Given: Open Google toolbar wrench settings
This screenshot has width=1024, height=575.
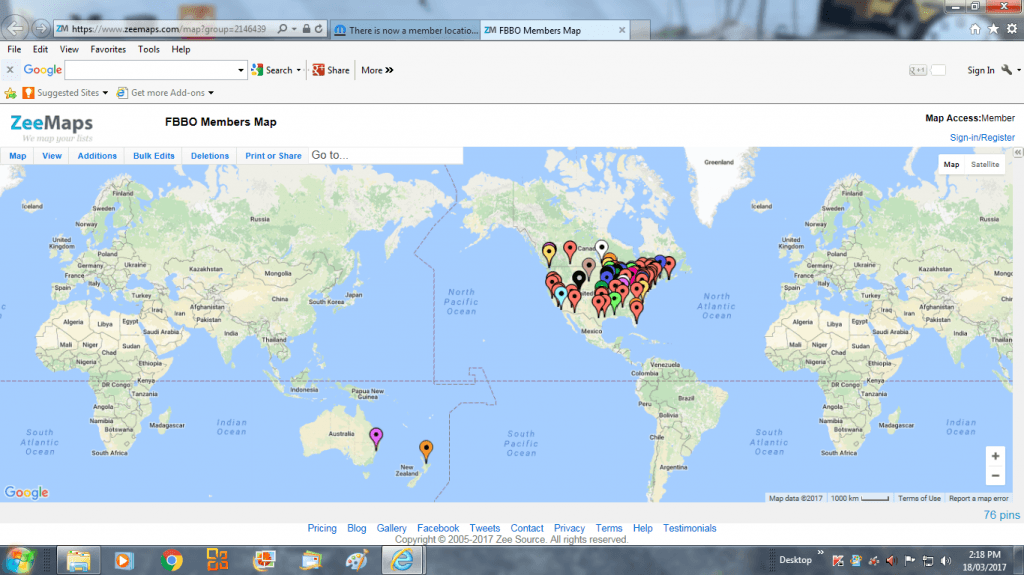Looking at the screenshot, I should [x=1006, y=70].
